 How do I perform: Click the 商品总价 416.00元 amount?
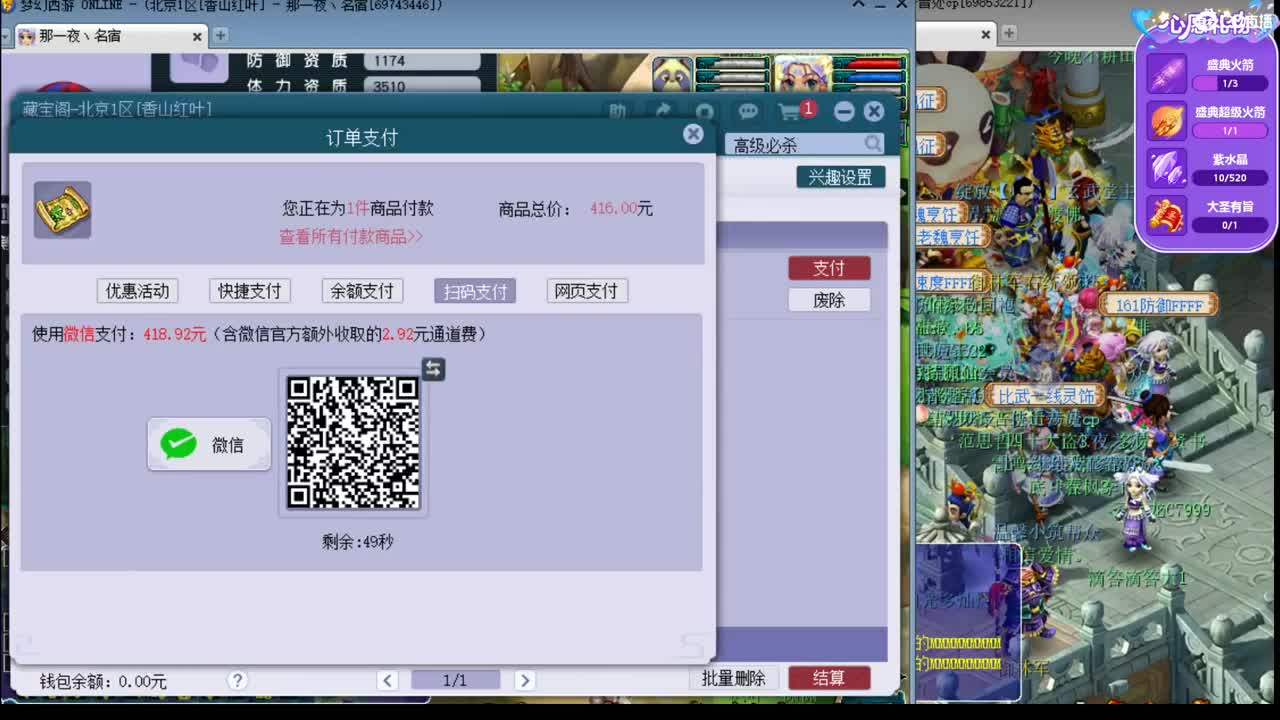621,208
